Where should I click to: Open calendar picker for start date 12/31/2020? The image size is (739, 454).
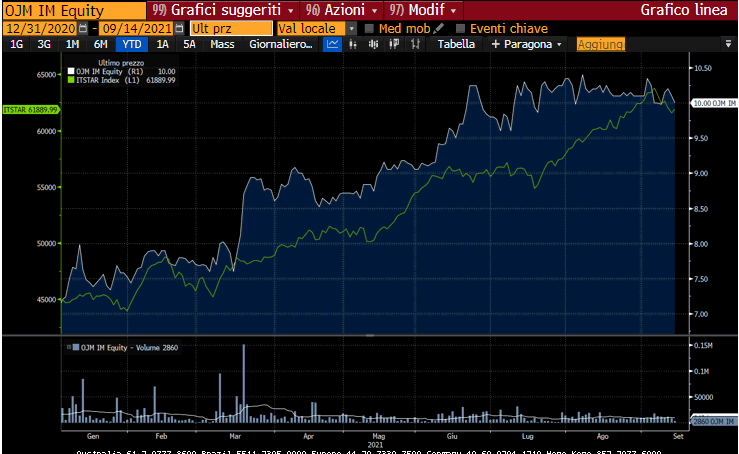pyautogui.click(x=82, y=29)
